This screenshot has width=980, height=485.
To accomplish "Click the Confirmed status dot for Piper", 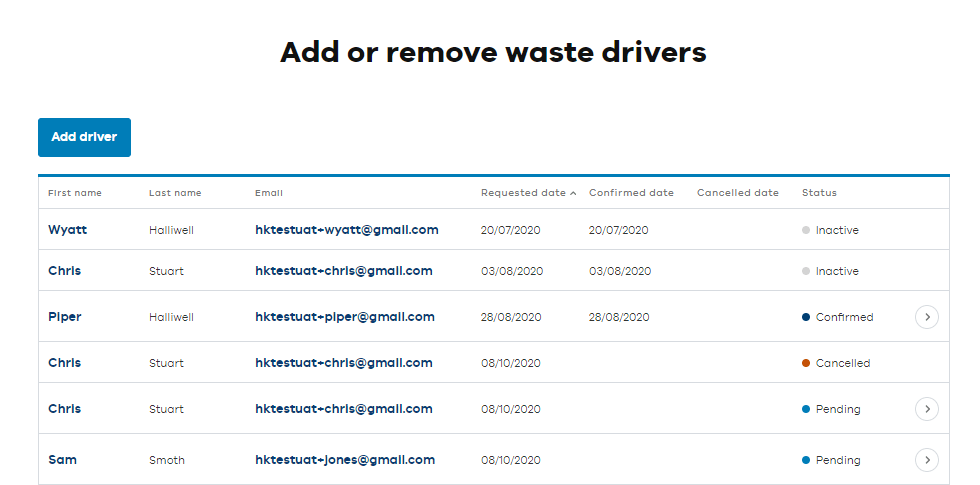I will point(806,317).
